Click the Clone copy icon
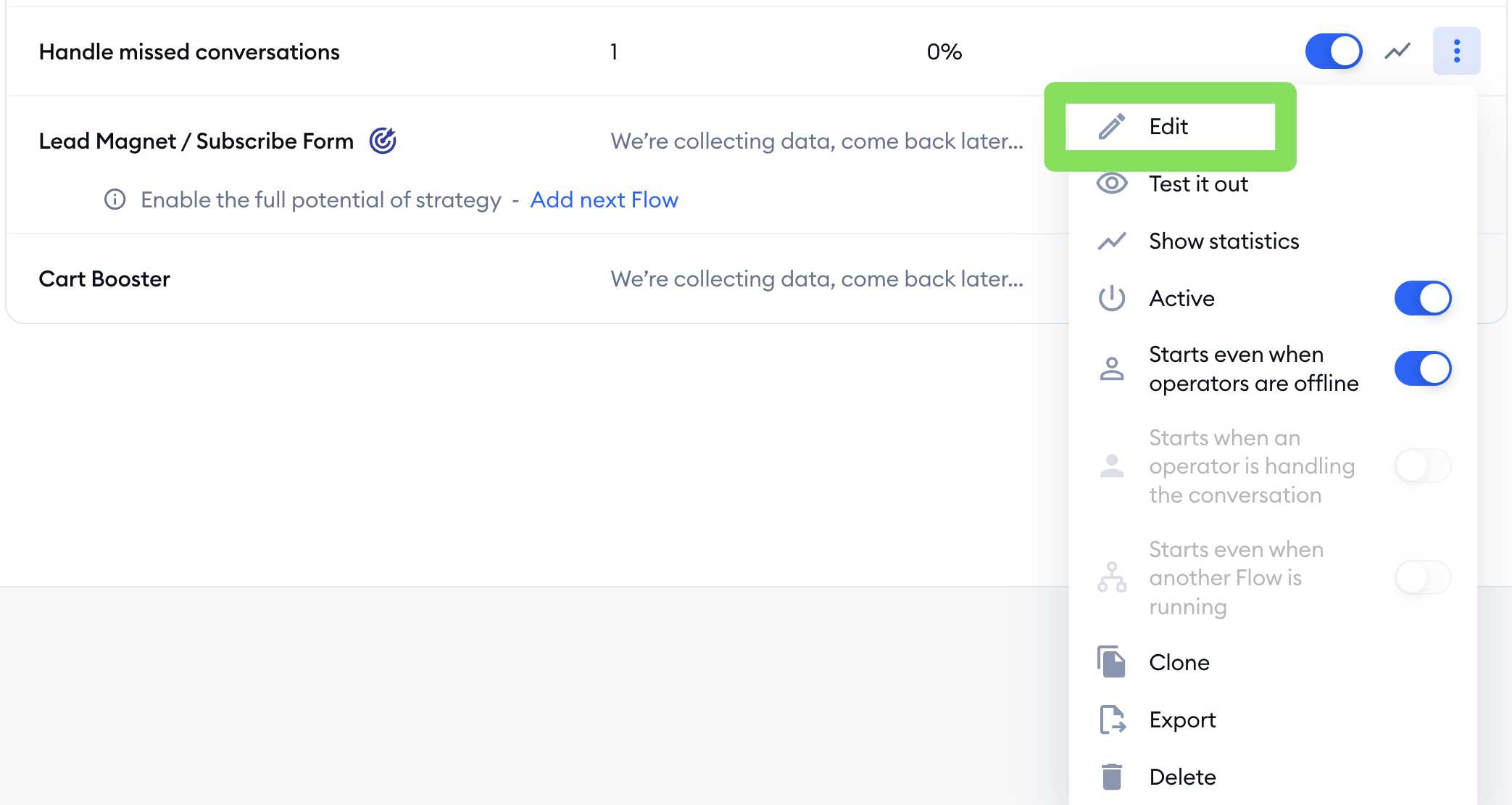This screenshot has height=805, width=1512. (1112, 661)
